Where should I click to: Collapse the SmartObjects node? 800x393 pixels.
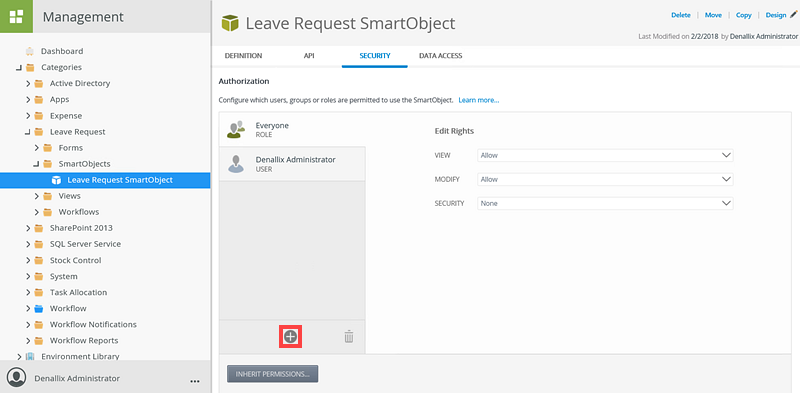tap(37, 164)
